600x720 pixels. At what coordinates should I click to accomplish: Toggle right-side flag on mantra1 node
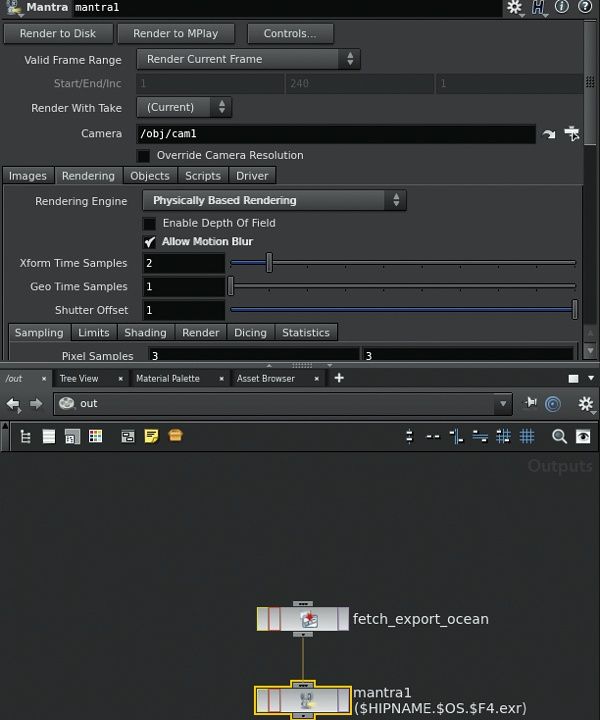pos(343,701)
